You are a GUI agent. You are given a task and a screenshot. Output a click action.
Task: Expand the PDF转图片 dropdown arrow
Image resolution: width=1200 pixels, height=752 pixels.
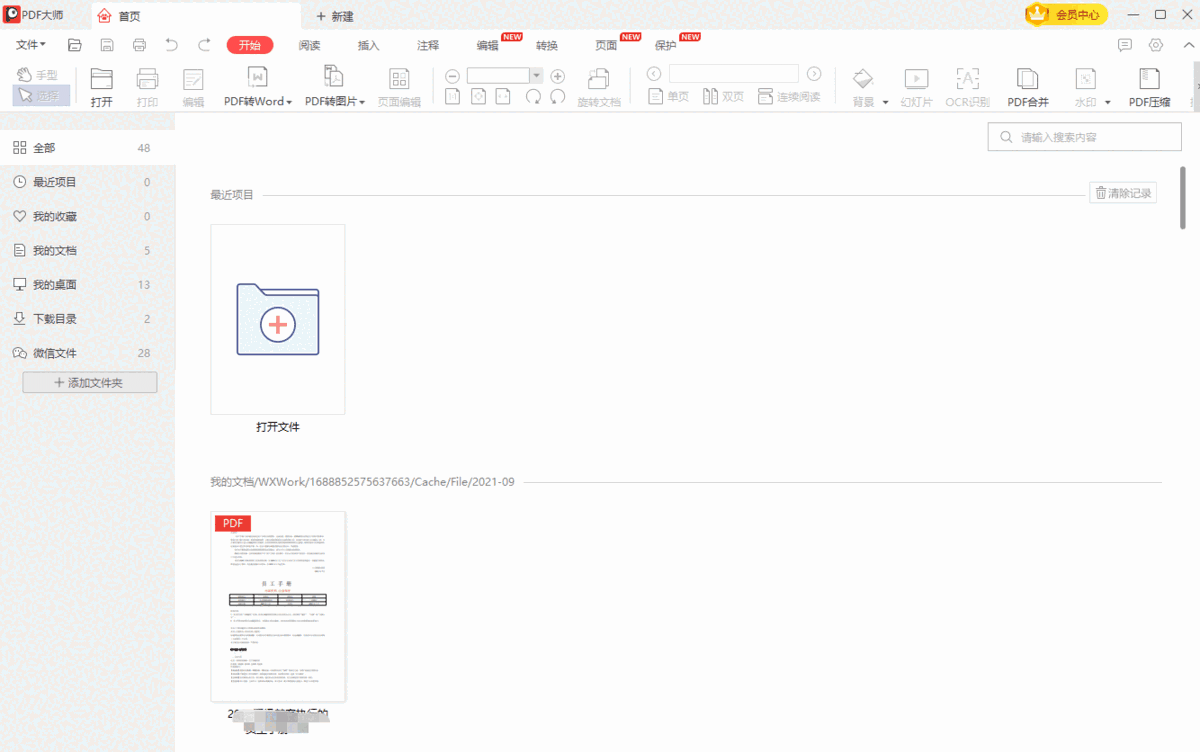point(362,102)
